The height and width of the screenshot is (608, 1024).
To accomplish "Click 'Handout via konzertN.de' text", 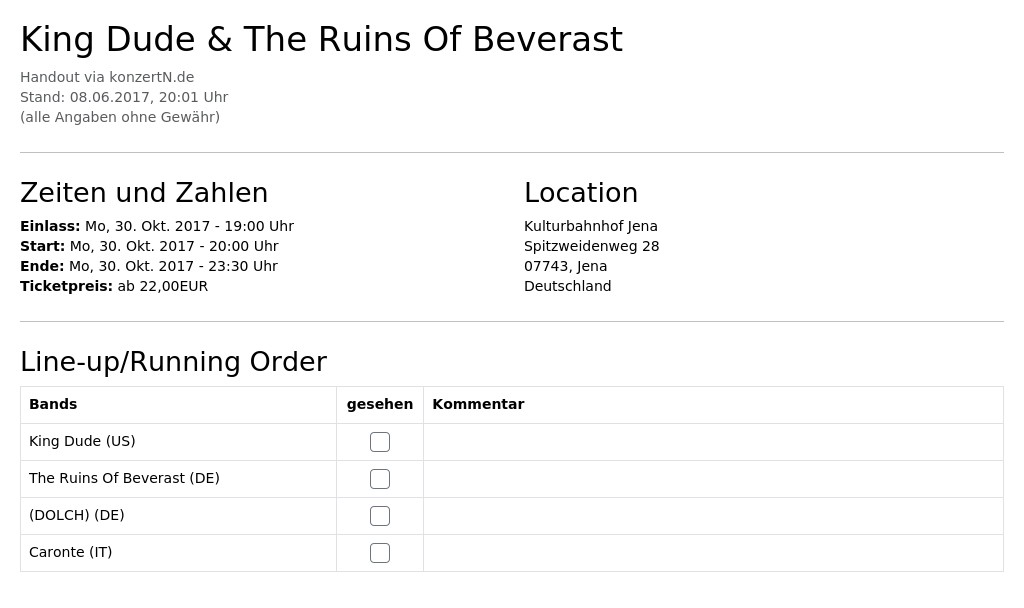I will pos(107,77).
